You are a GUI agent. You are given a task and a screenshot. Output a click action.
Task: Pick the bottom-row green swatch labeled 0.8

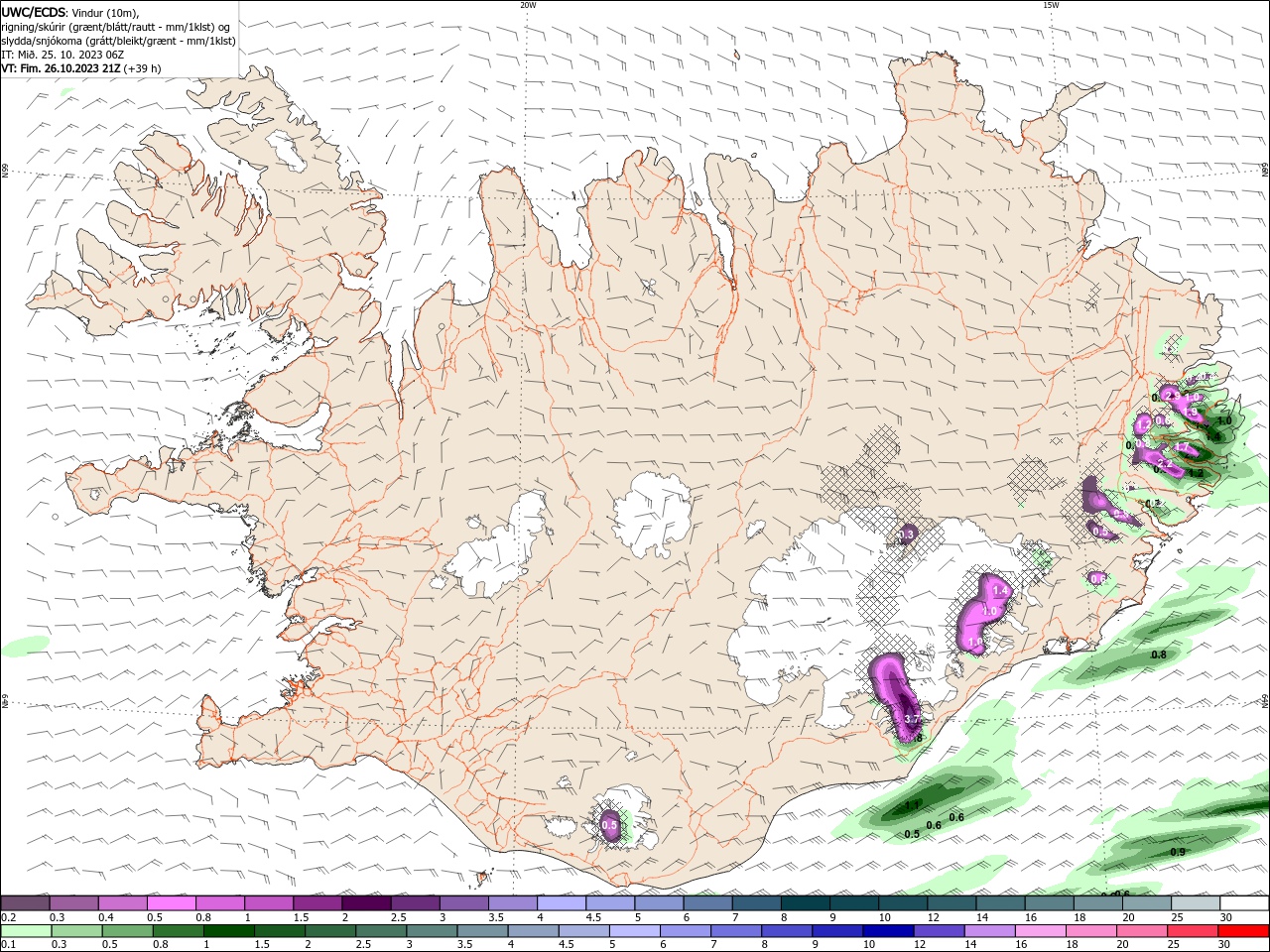179,931
